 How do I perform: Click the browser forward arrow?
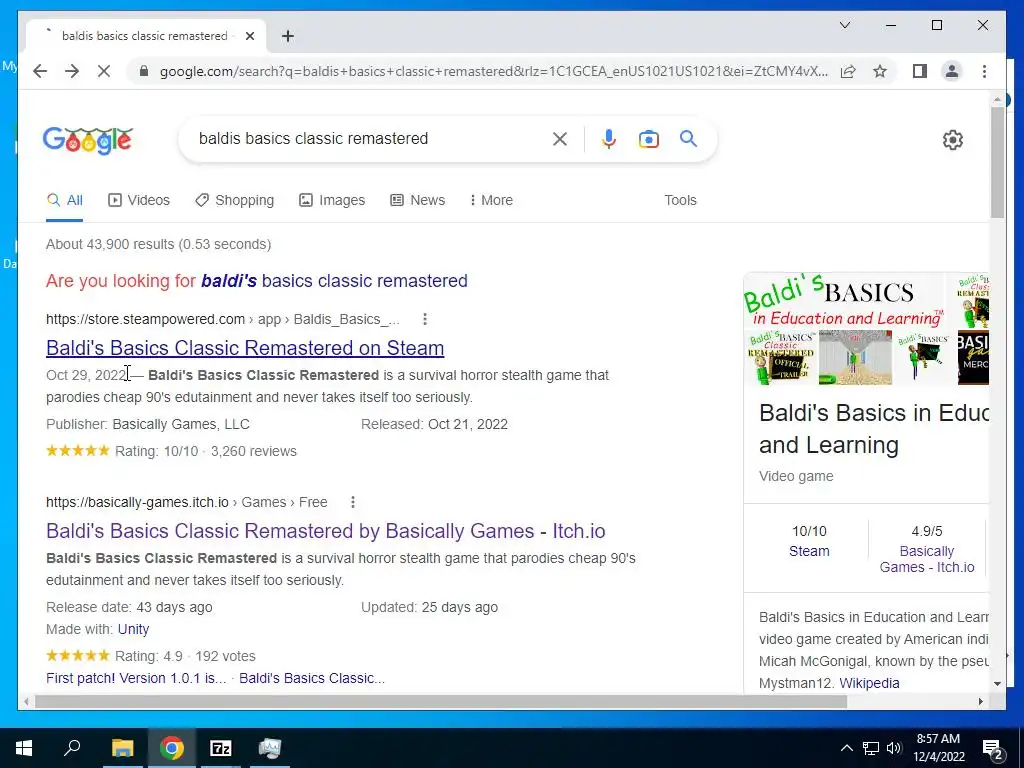click(x=72, y=71)
